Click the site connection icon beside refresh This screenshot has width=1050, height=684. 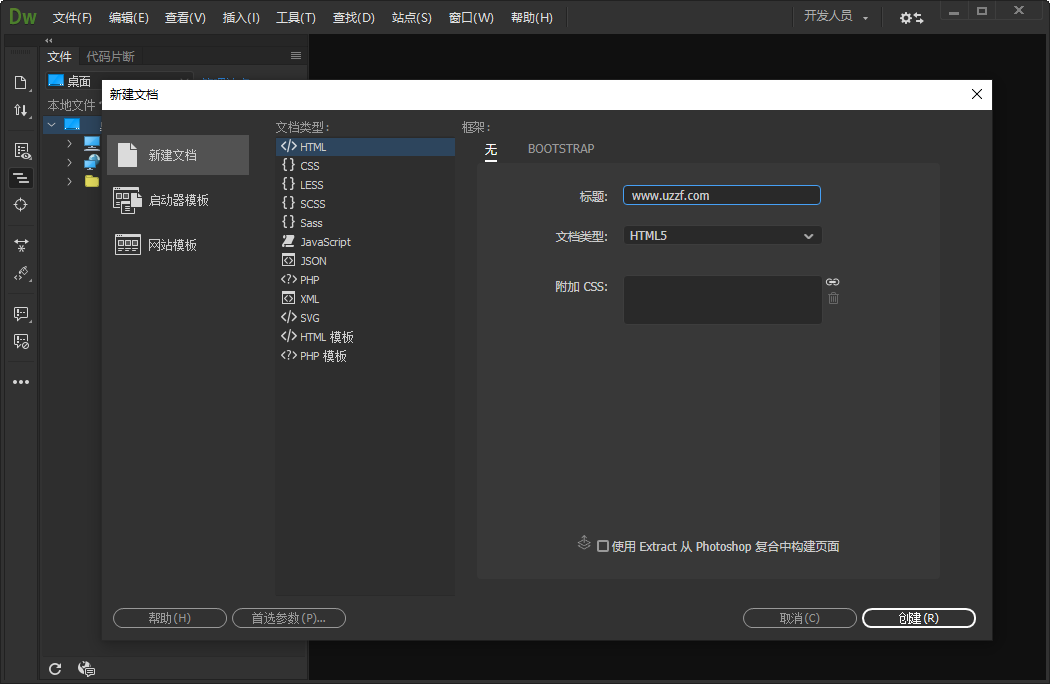click(x=86, y=669)
